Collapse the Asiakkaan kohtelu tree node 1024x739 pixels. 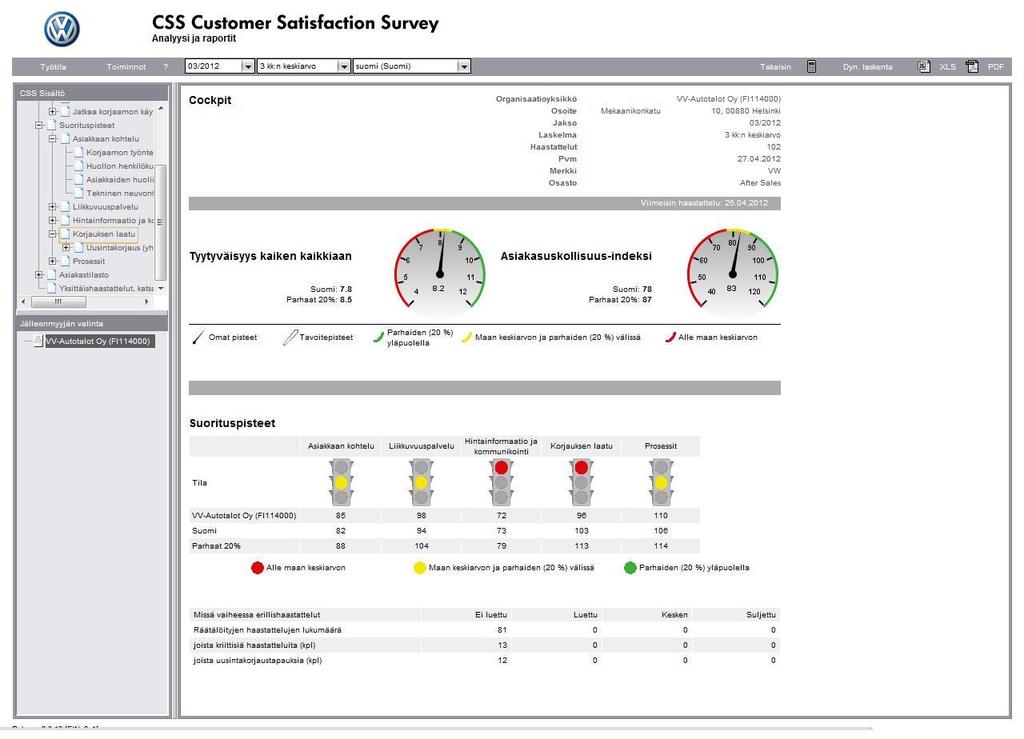(x=53, y=138)
